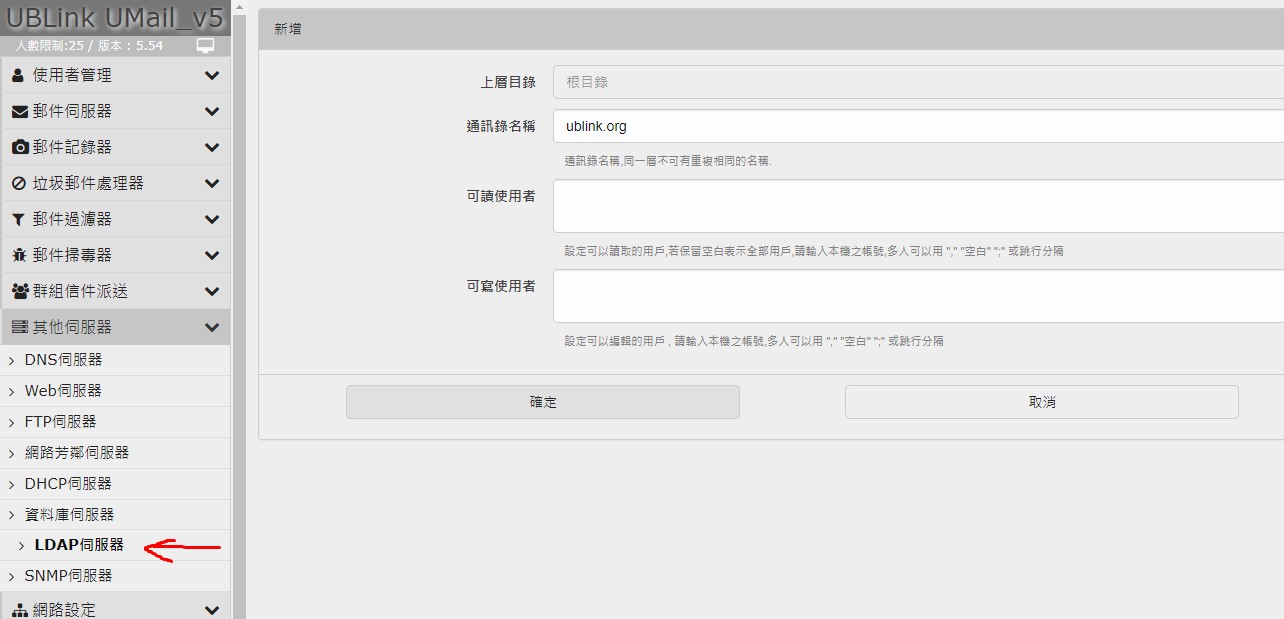Open the LDAP伺服器 menu item
1284x619 pixels.
pos(79,545)
